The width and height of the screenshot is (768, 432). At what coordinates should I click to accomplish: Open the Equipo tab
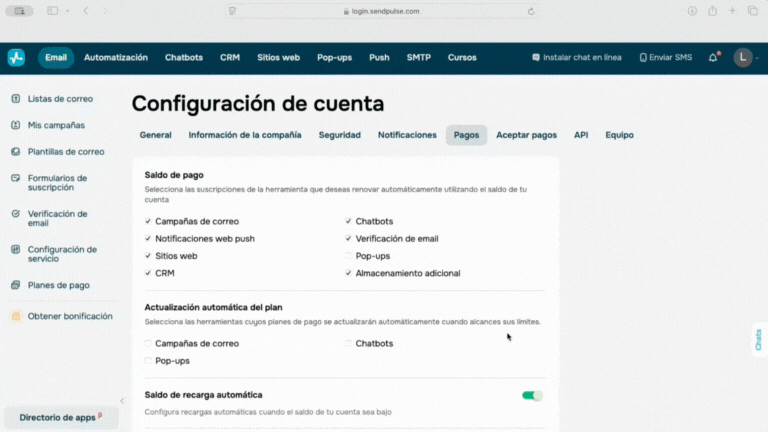(x=619, y=135)
